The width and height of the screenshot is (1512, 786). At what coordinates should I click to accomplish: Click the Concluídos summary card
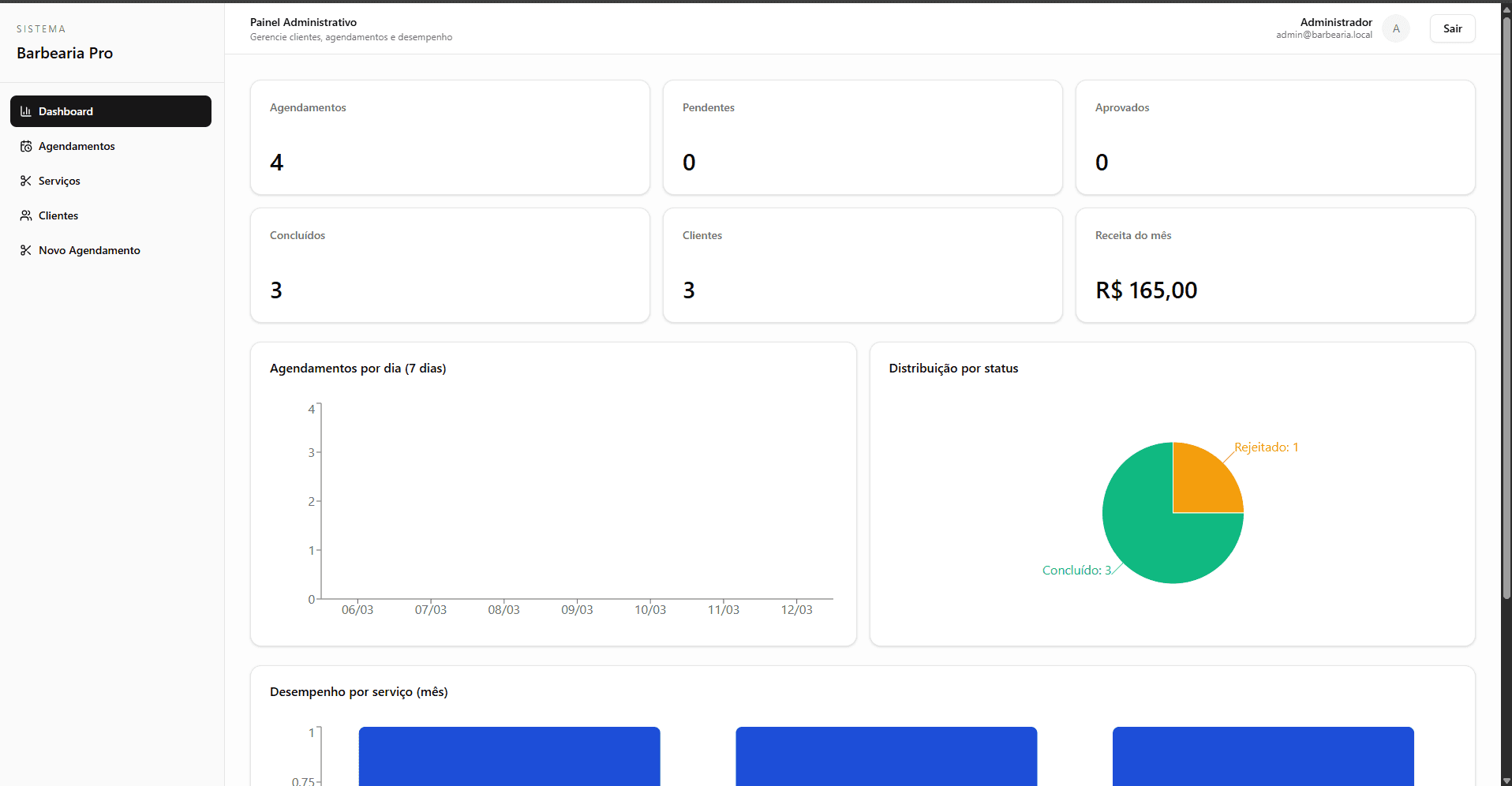tap(450, 265)
